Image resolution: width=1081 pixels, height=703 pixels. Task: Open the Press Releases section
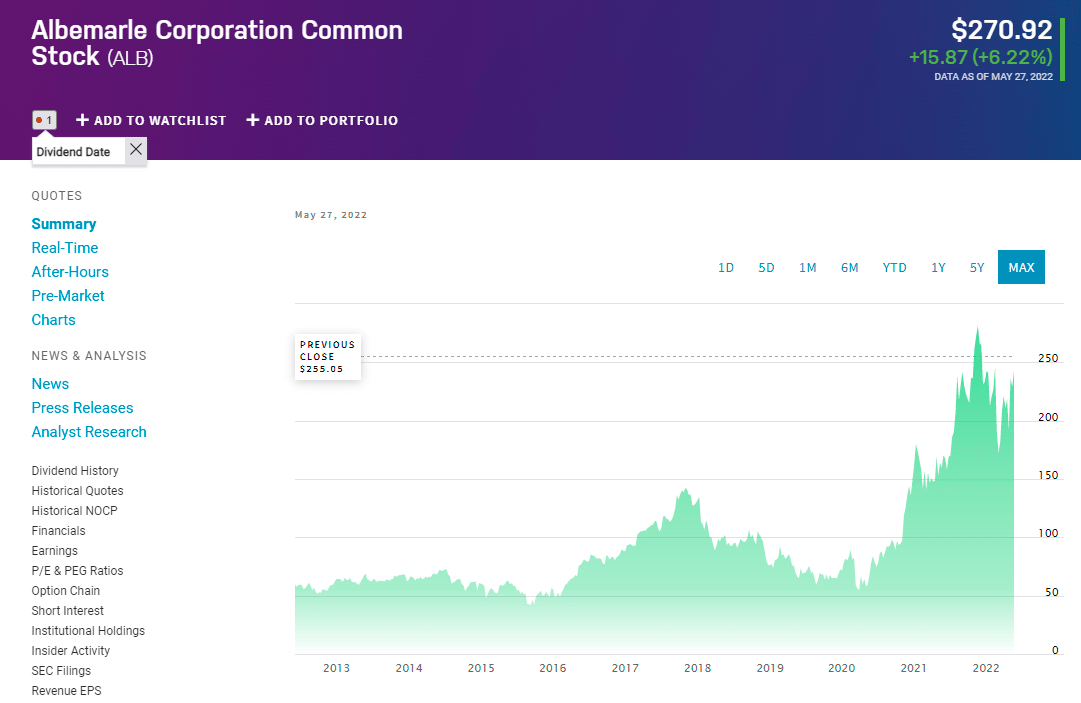[82, 408]
